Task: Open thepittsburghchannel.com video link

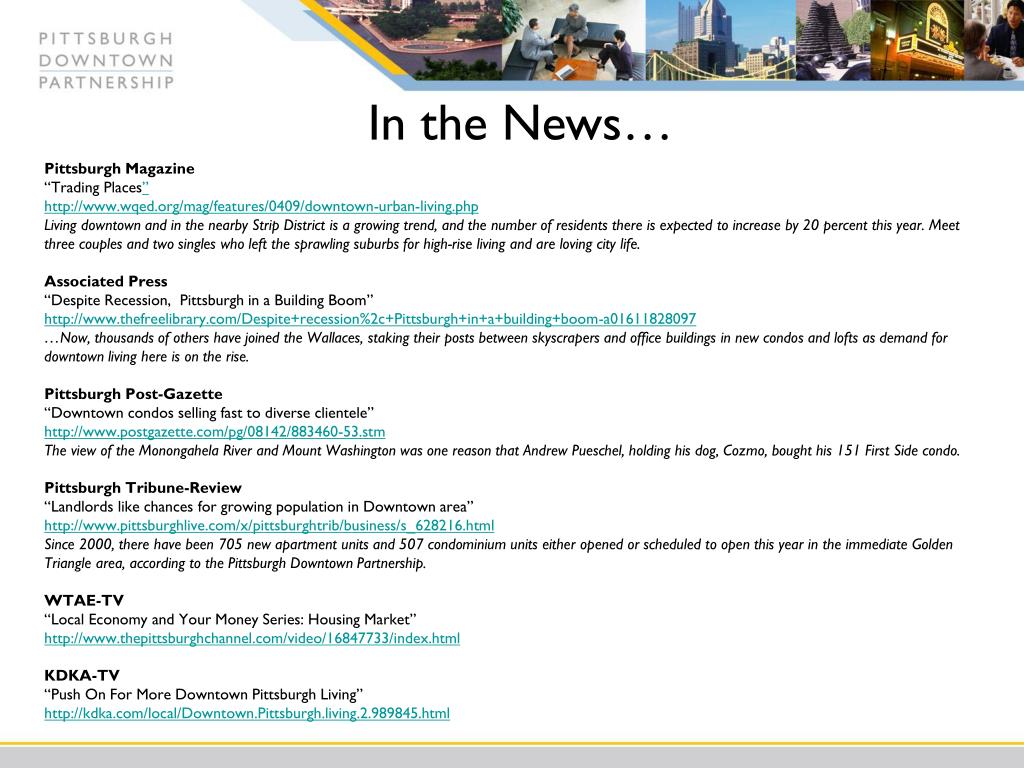Action: 252,638
